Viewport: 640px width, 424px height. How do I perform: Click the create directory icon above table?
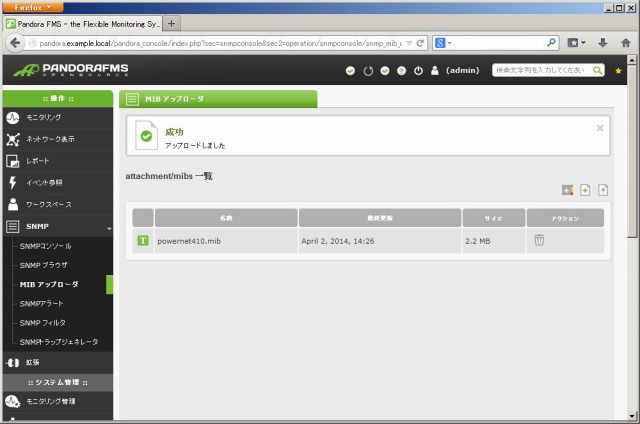[x=567, y=190]
